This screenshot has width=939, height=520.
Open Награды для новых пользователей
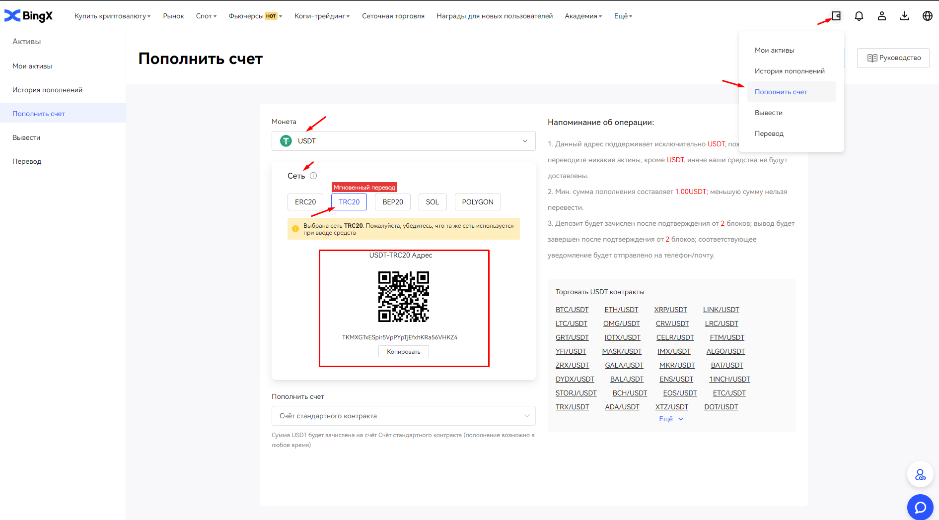coord(495,16)
